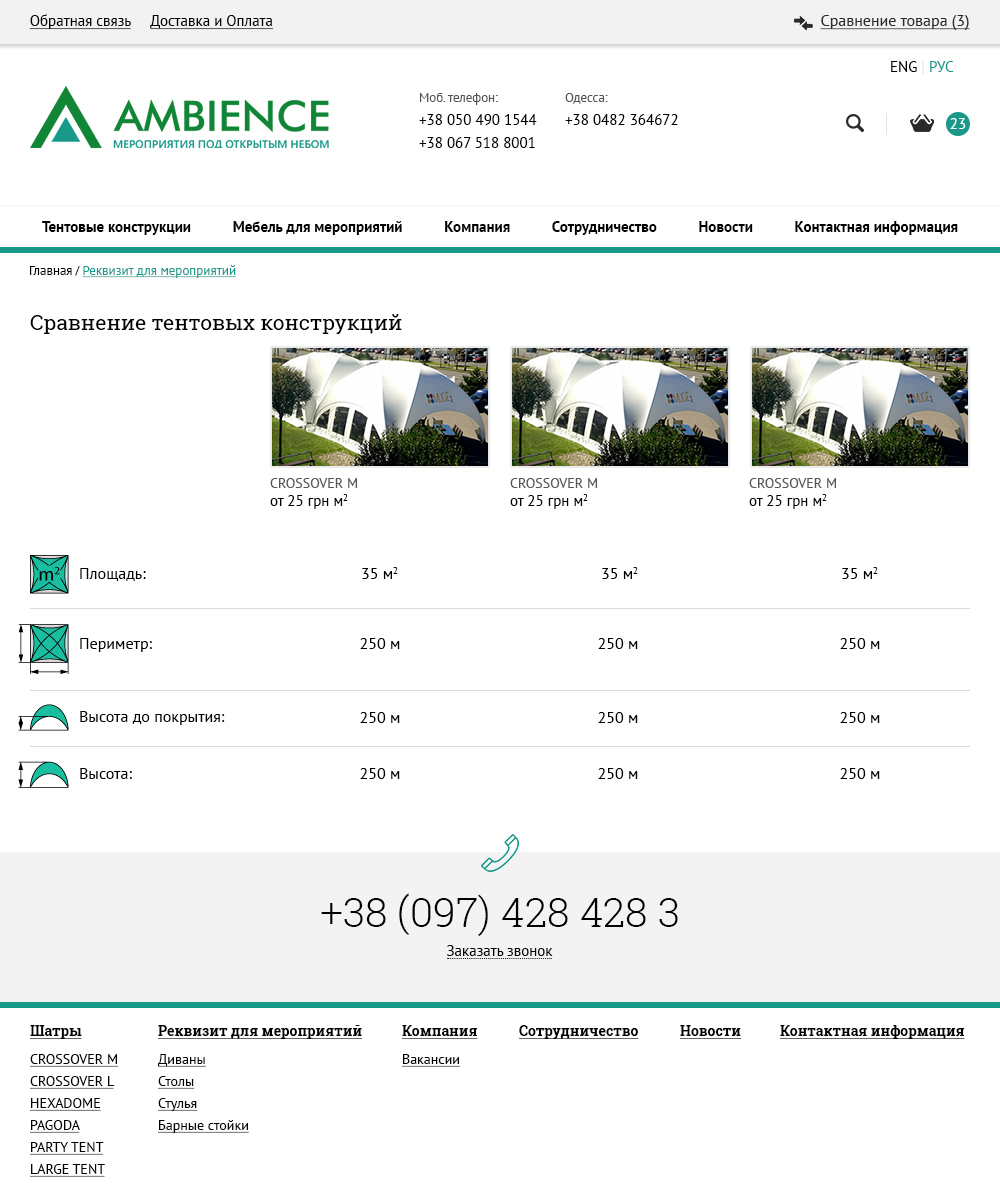The height and width of the screenshot is (1204, 1000).
Task: Click the height-to-cover tent icon
Action: click(46, 718)
